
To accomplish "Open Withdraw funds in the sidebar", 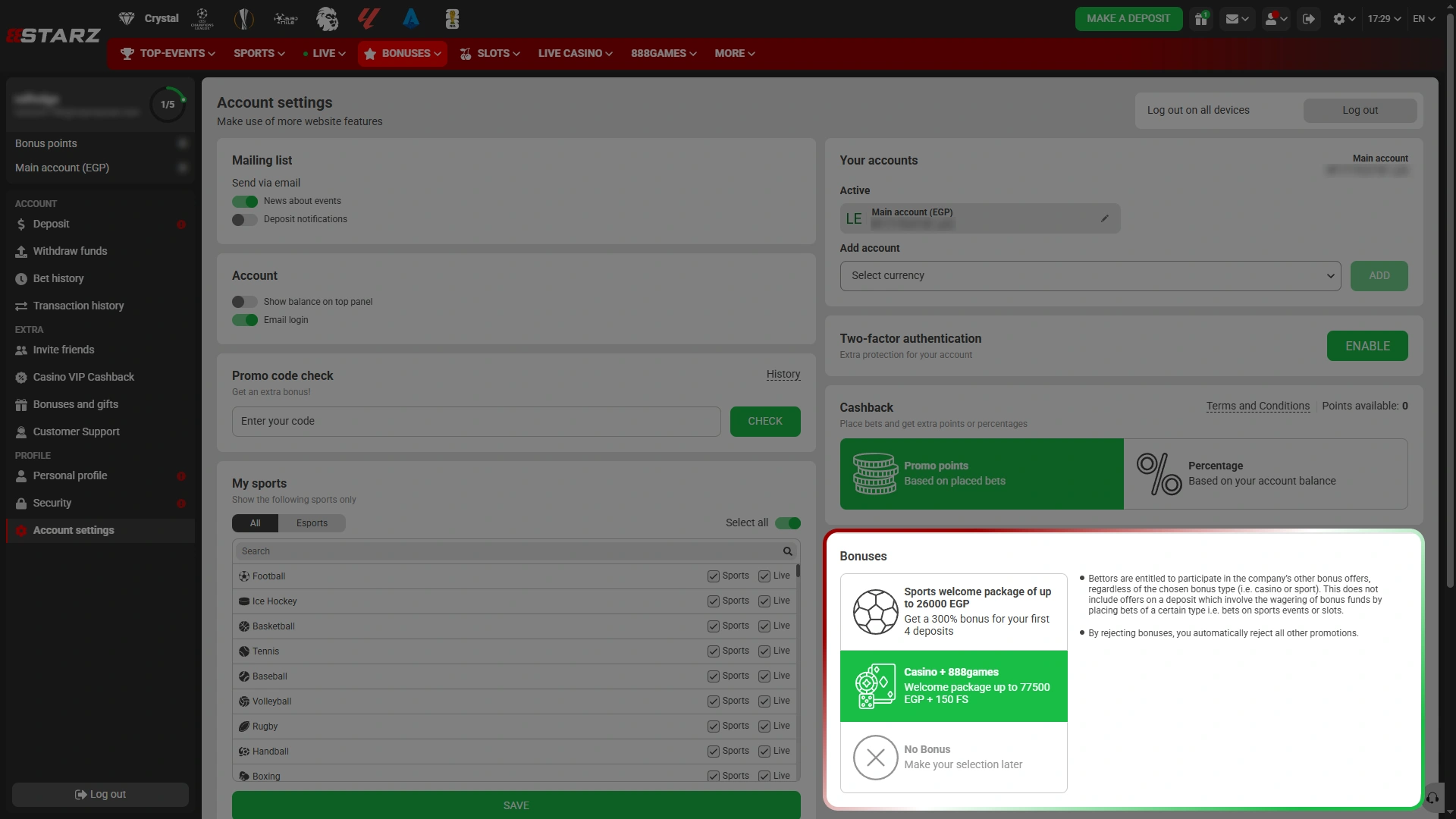I will [100, 252].
